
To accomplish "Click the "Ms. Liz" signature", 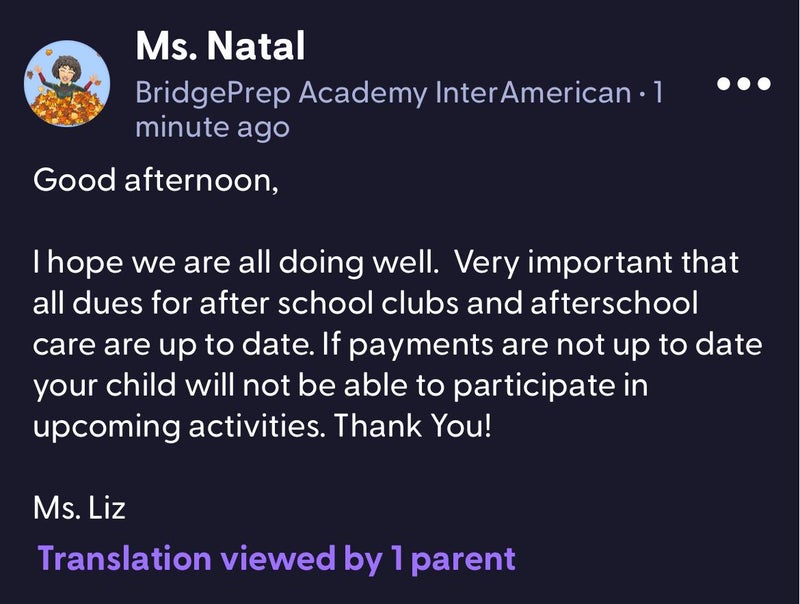I will (x=80, y=509).
